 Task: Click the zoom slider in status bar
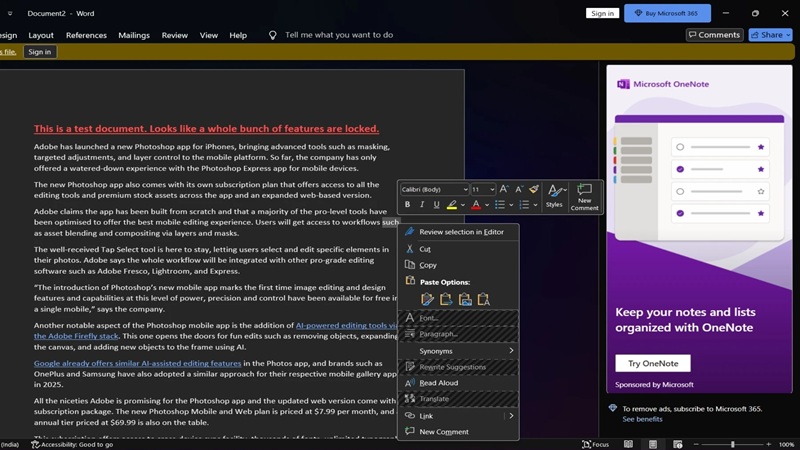(x=733, y=444)
